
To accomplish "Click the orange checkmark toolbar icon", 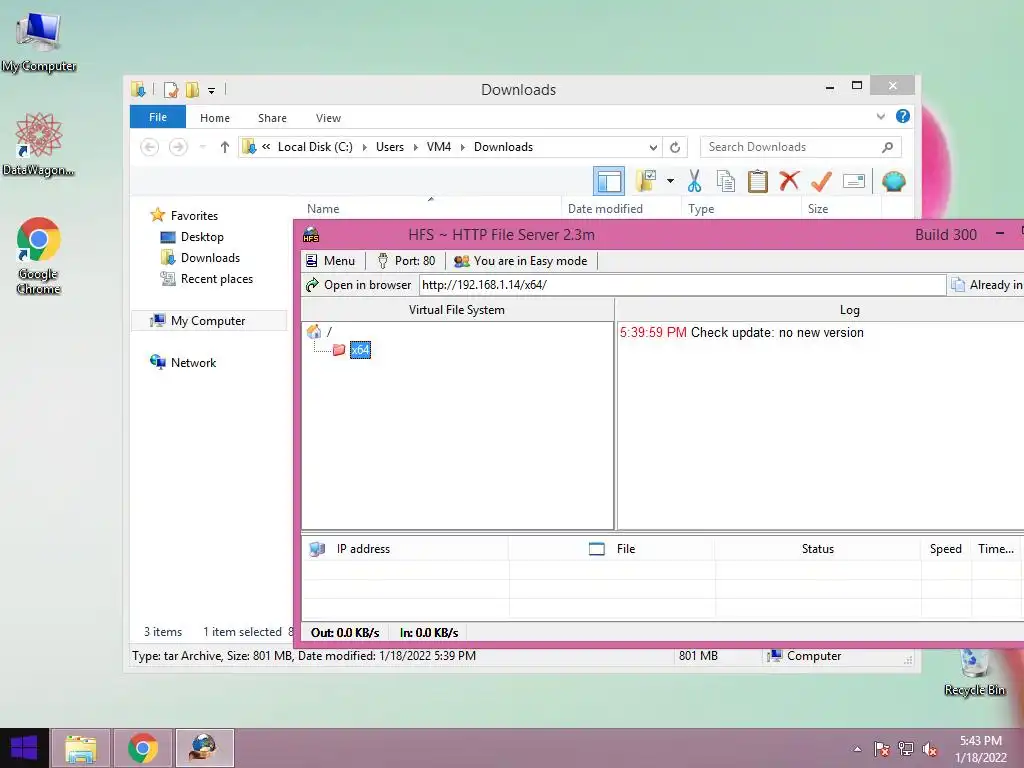I will point(822,181).
